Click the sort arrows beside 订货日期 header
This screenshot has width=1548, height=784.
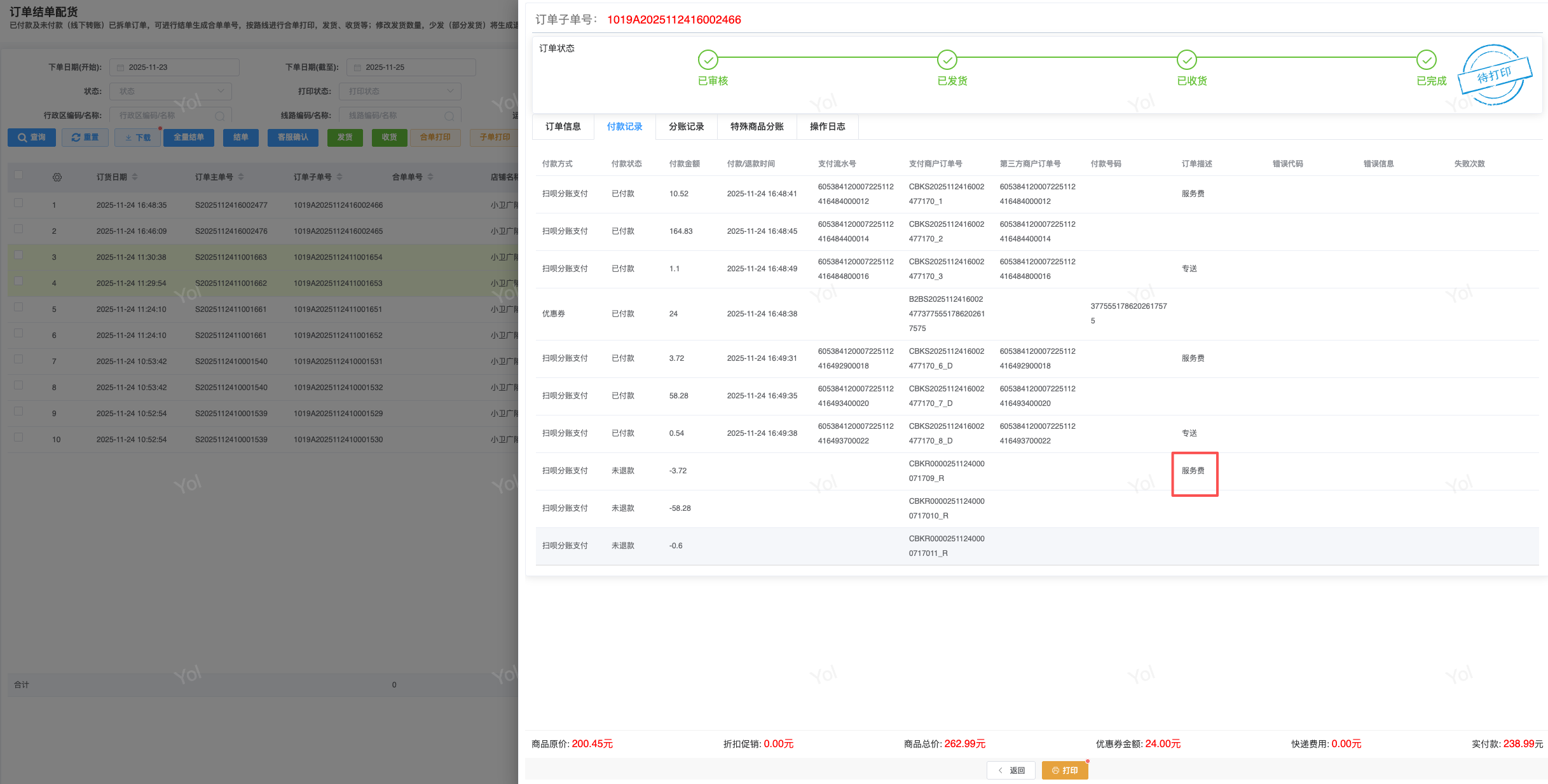click(x=135, y=177)
